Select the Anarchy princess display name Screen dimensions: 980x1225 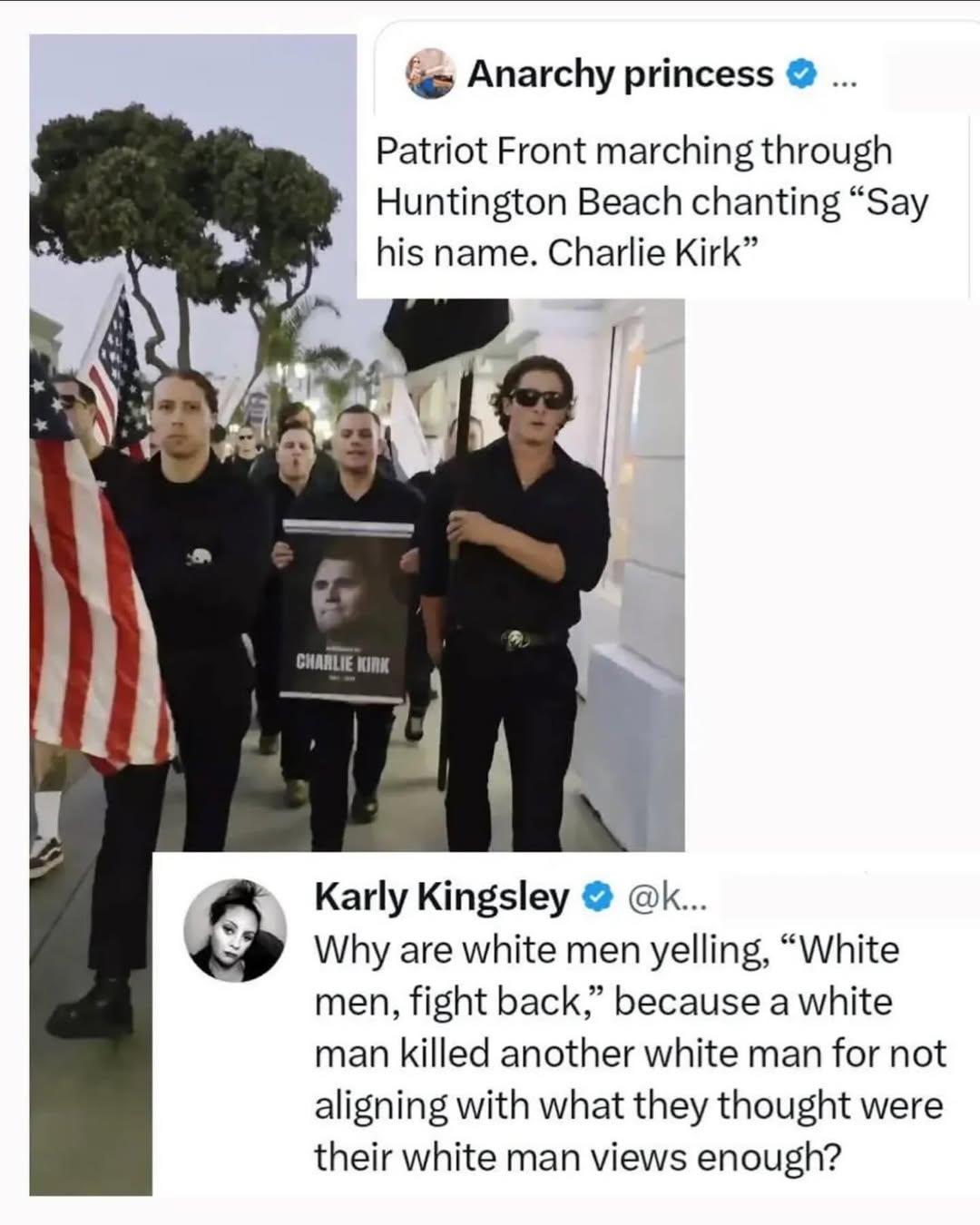tap(620, 73)
